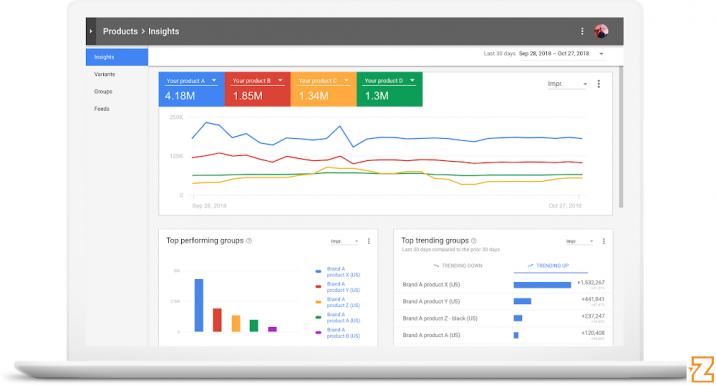Select Variants in the sidebar
Image resolution: width=716 pixels, height=385 pixels.
click(105, 74)
